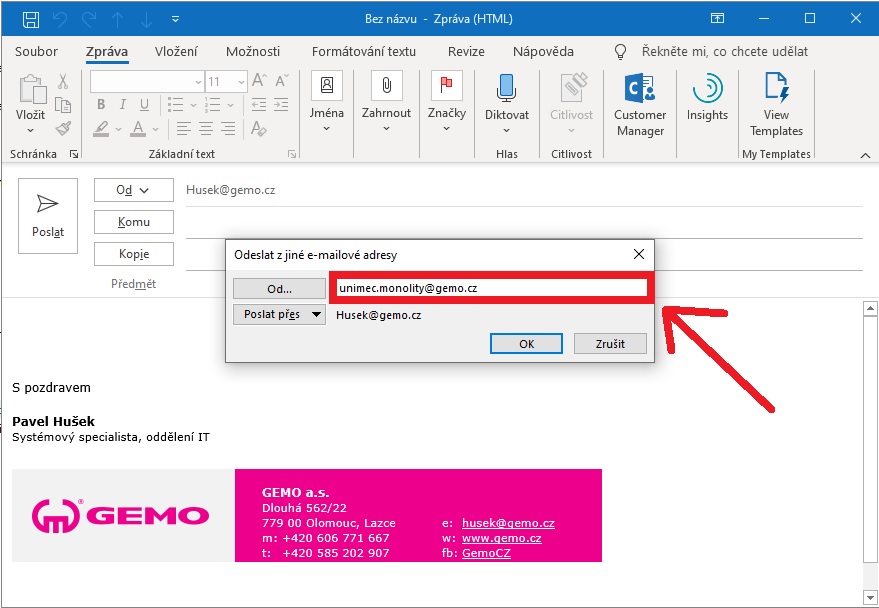This screenshot has height=608, width=879.
Task: Click the next item down arrow
Action: pos(146,20)
